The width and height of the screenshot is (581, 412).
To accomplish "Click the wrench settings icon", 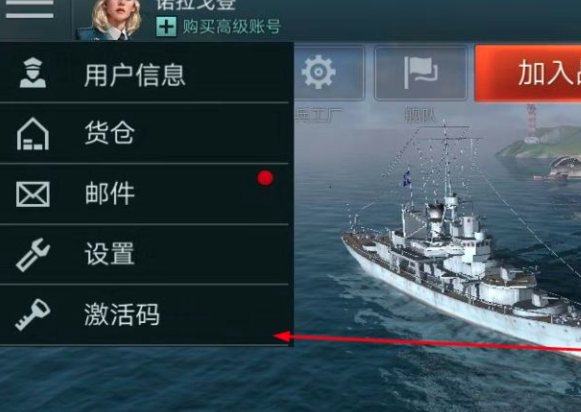I will pyautogui.click(x=33, y=255).
